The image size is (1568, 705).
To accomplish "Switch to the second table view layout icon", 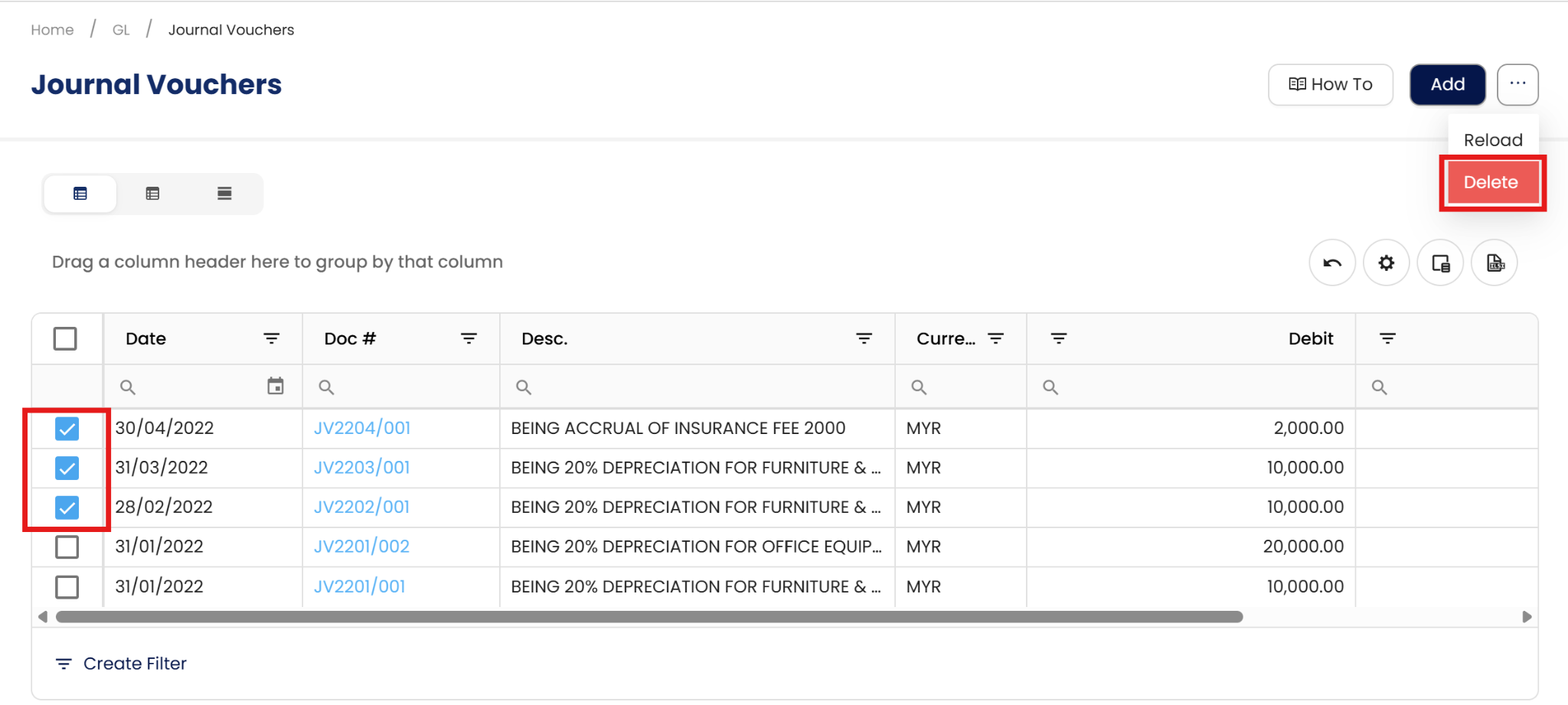I will click(152, 194).
